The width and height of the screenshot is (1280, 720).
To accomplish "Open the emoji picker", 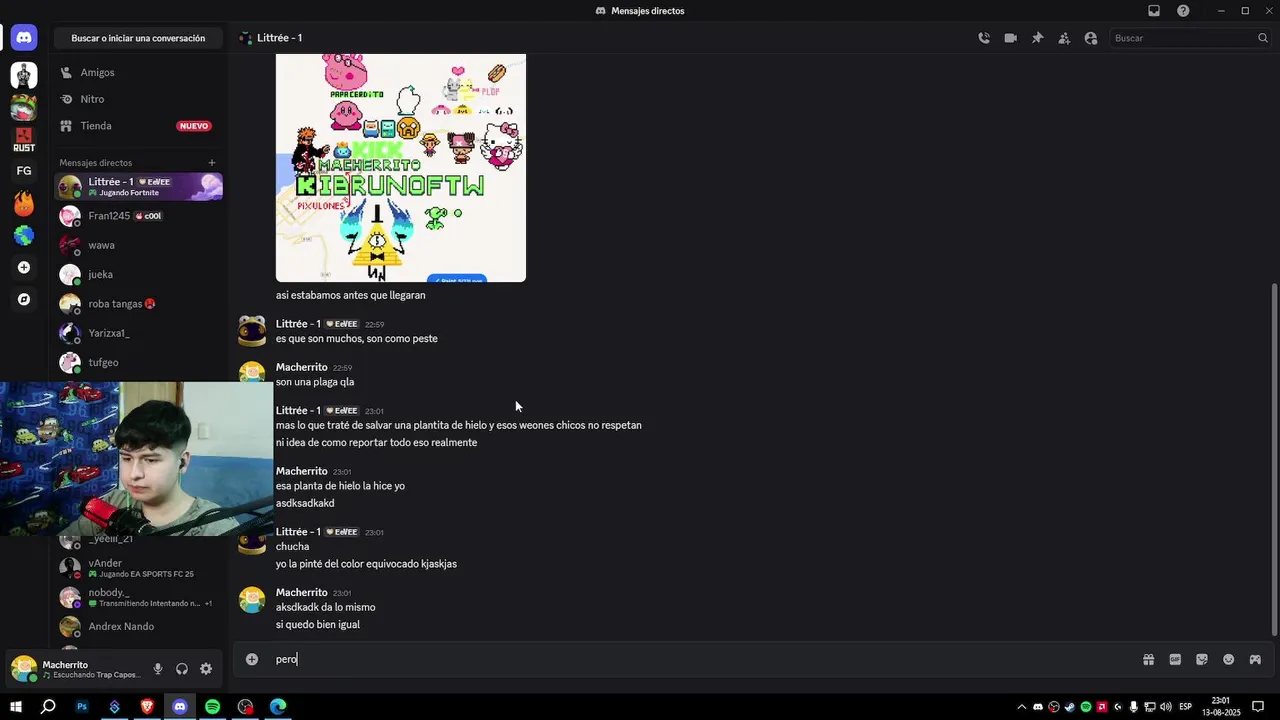I will click(x=1228, y=659).
